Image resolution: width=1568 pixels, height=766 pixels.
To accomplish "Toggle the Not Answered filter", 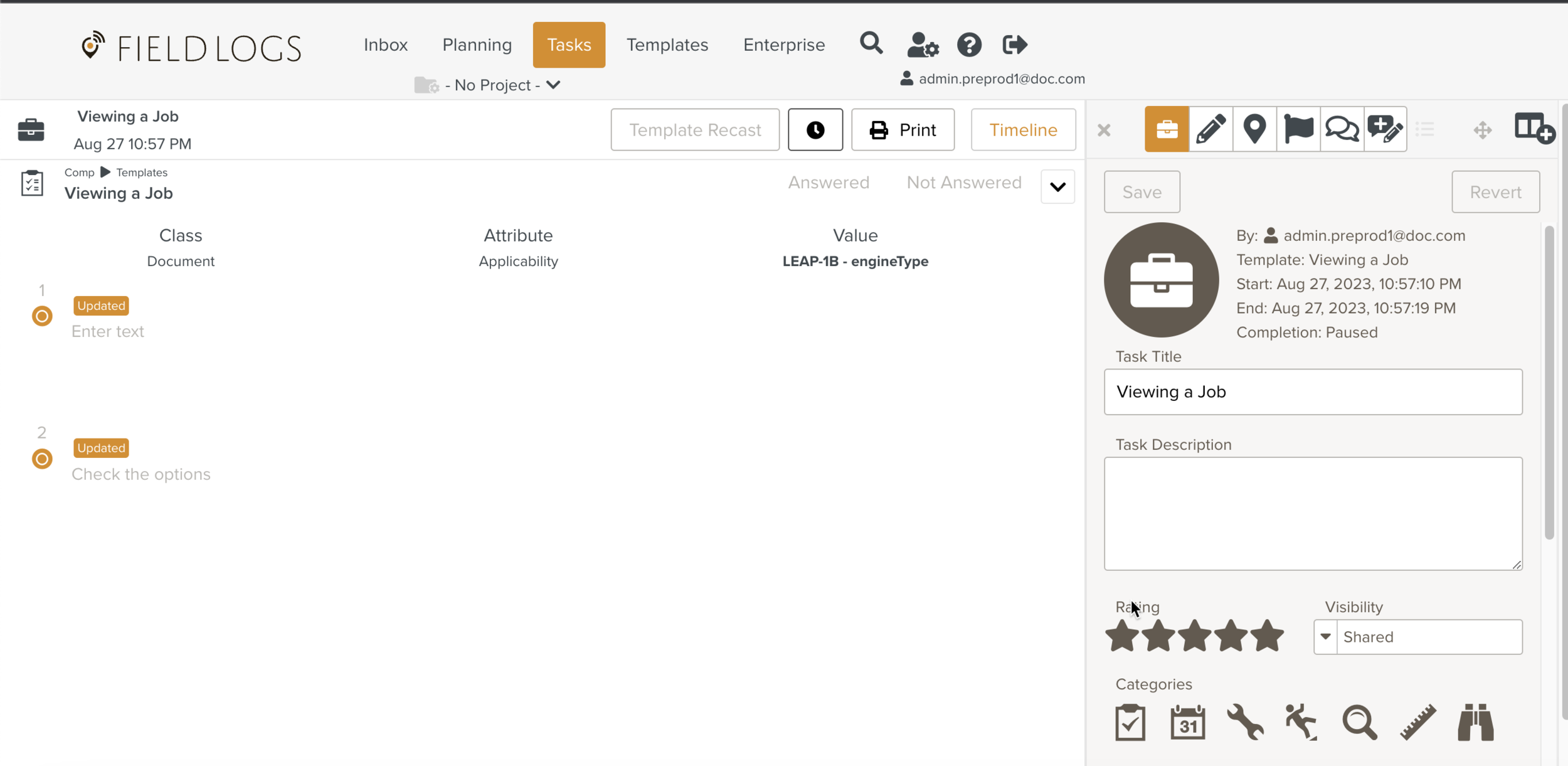I will [x=963, y=183].
